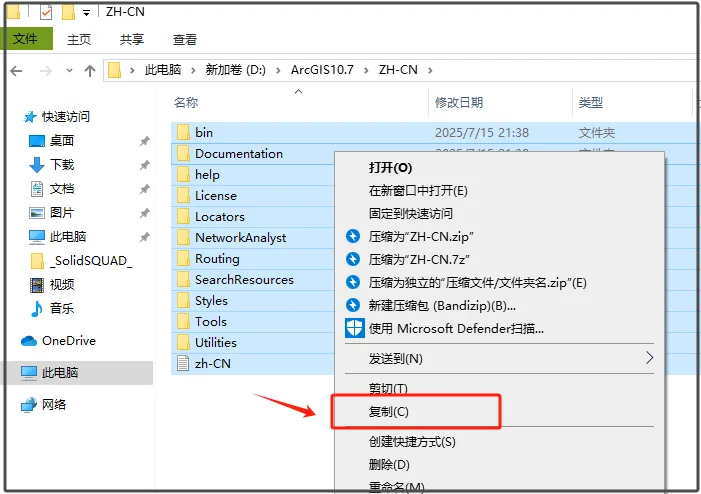
Task: Click bin's date 2025/7/15 21:38
Action: 482,133
